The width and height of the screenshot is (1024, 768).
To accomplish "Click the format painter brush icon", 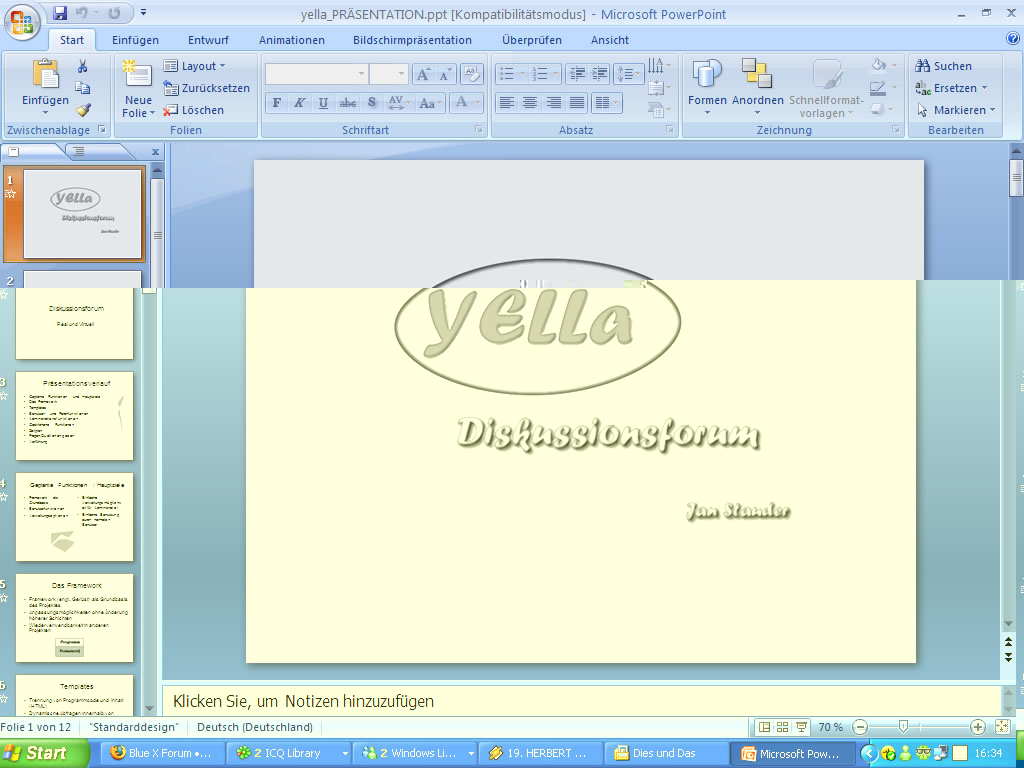I will click(83, 110).
